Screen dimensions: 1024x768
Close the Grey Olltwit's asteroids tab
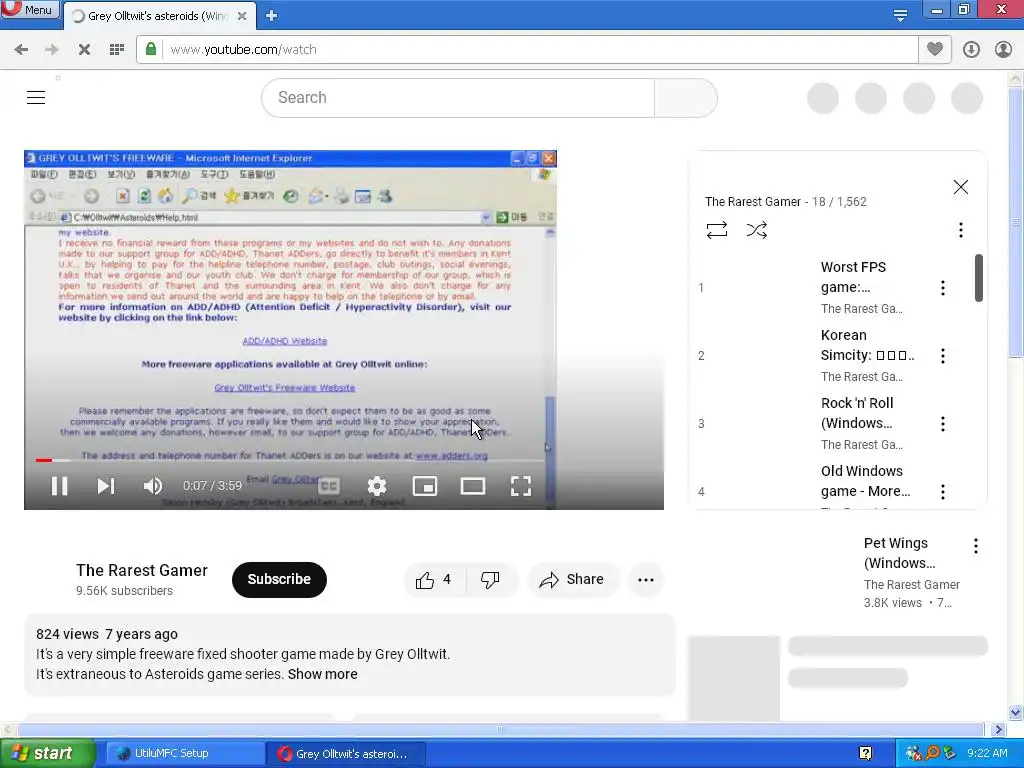(242, 16)
